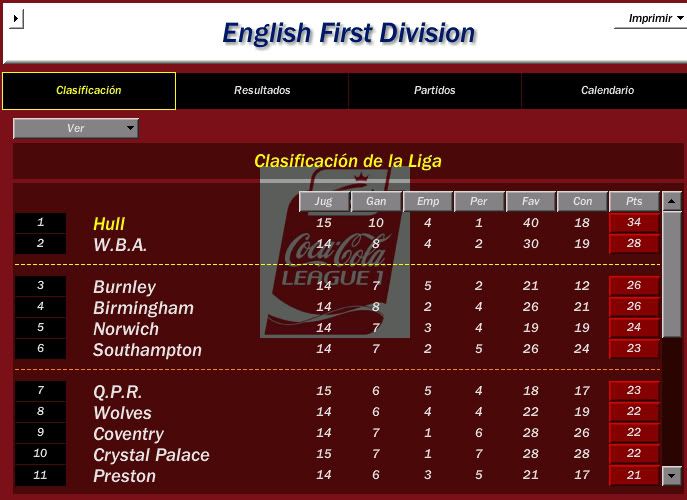Select Southampton in the league table
The image size is (687, 500).
tap(147, 350)
